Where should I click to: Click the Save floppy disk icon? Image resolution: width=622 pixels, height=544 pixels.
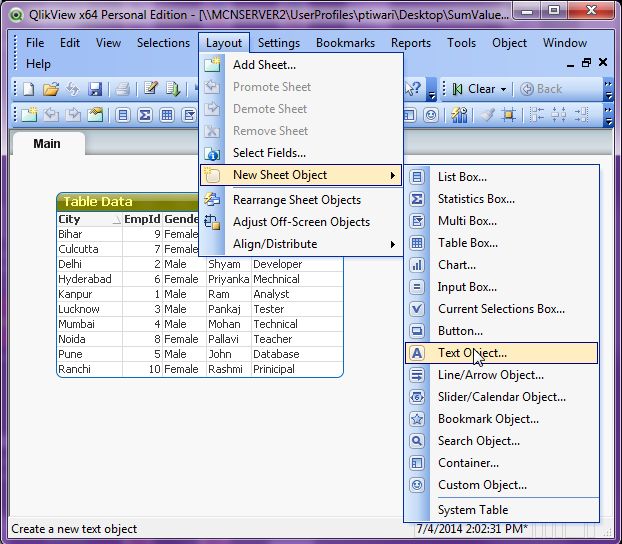[x=95, y=89]
